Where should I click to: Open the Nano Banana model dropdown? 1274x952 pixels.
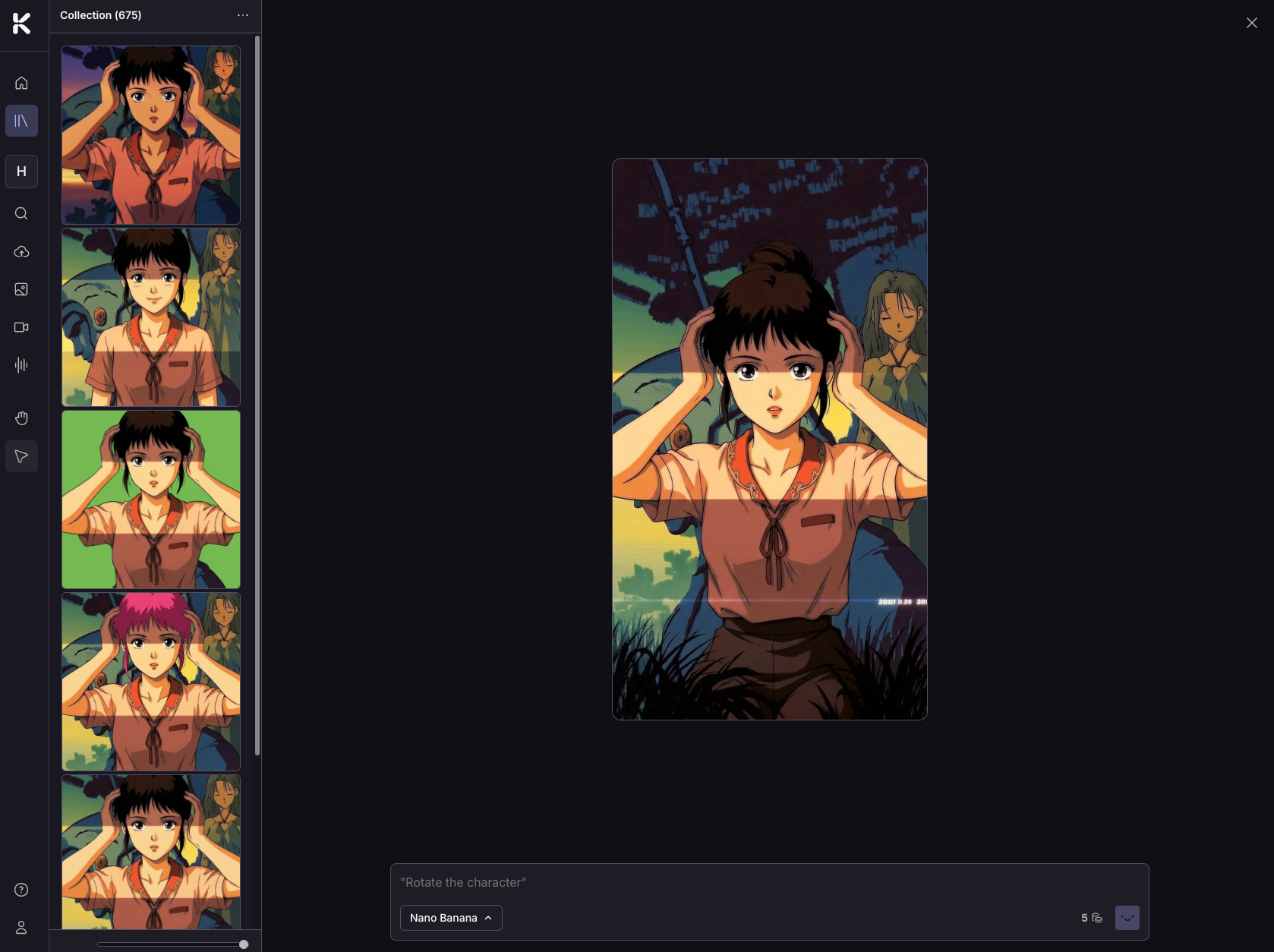coord(451,918)
